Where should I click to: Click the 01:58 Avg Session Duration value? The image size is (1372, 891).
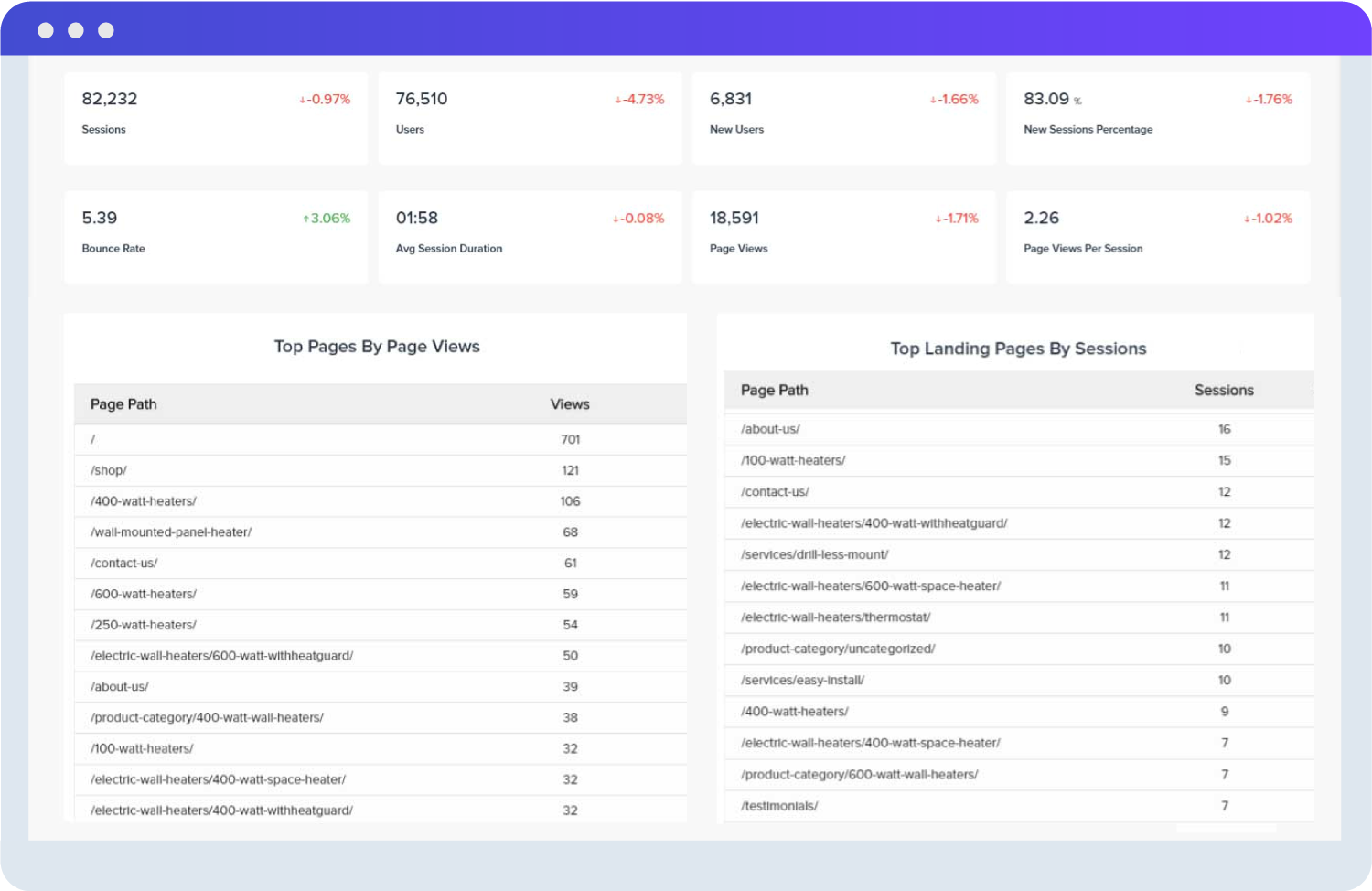pos(417,218)
